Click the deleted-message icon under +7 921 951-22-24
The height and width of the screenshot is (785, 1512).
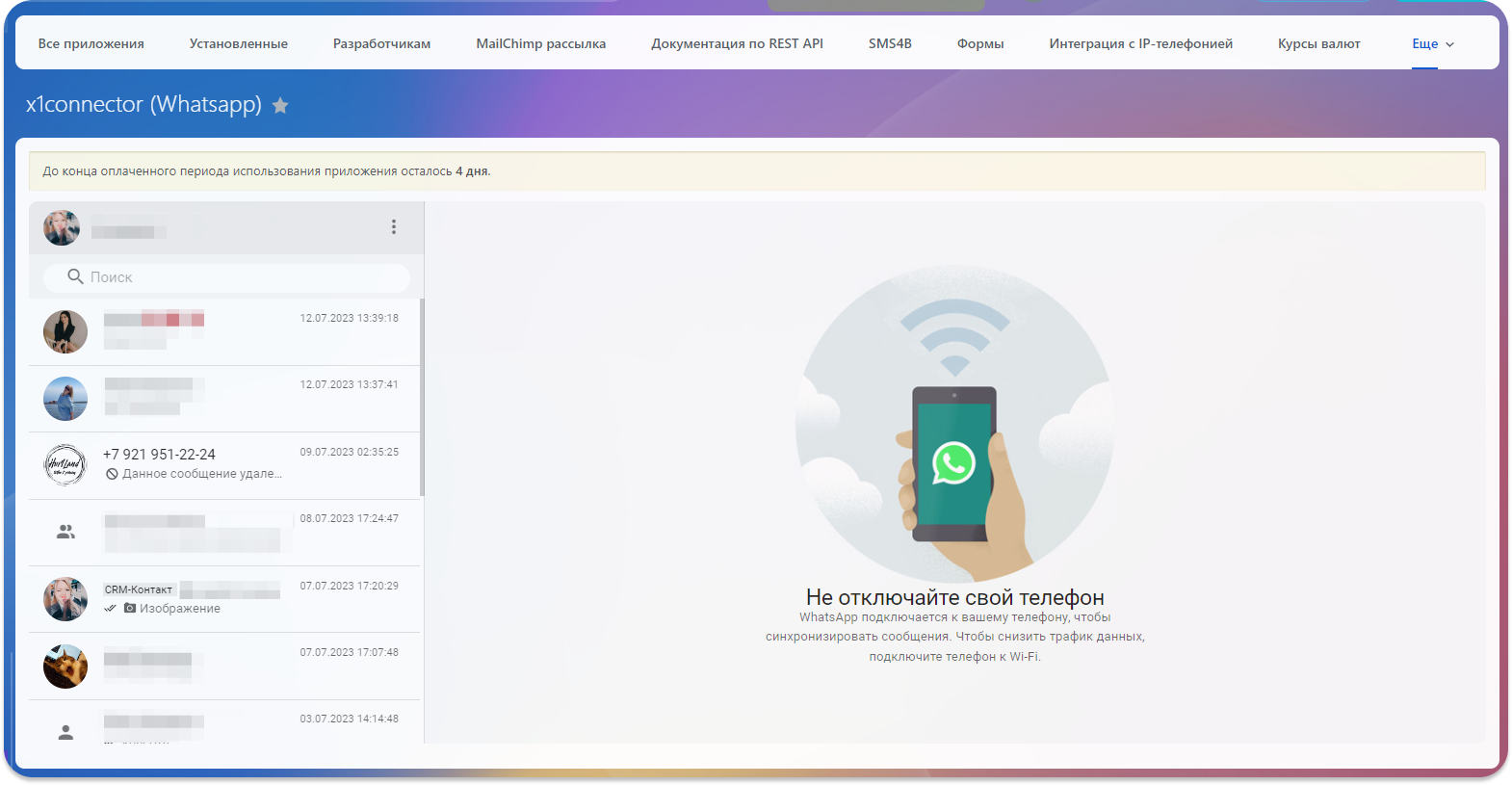(112, 474)
